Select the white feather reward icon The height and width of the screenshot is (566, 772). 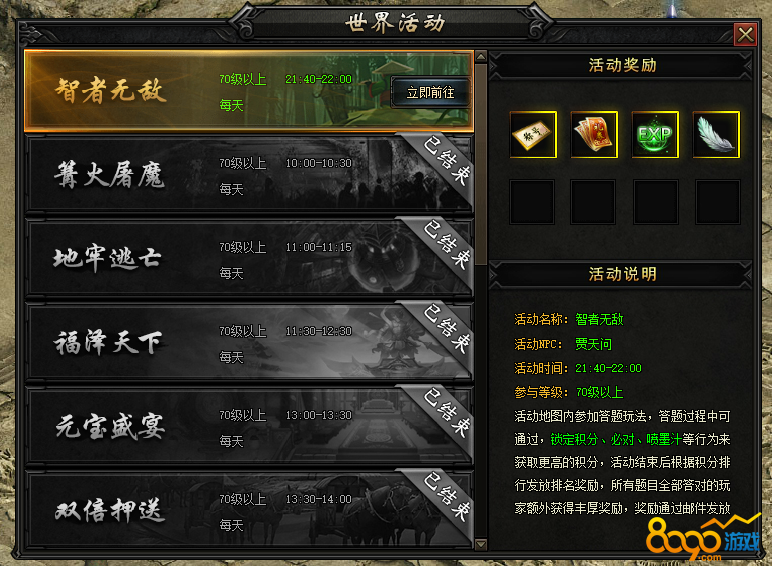(x=716, y=134)
